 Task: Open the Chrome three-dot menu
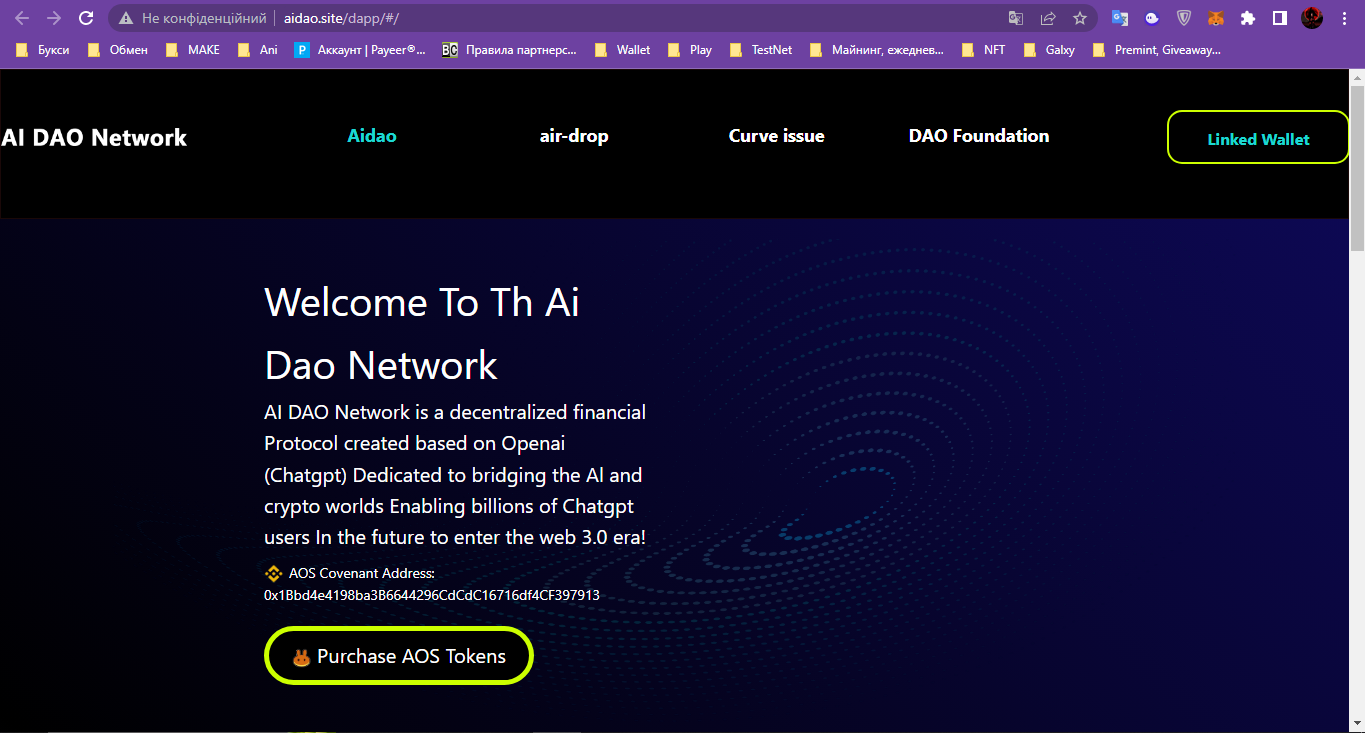1345,18
